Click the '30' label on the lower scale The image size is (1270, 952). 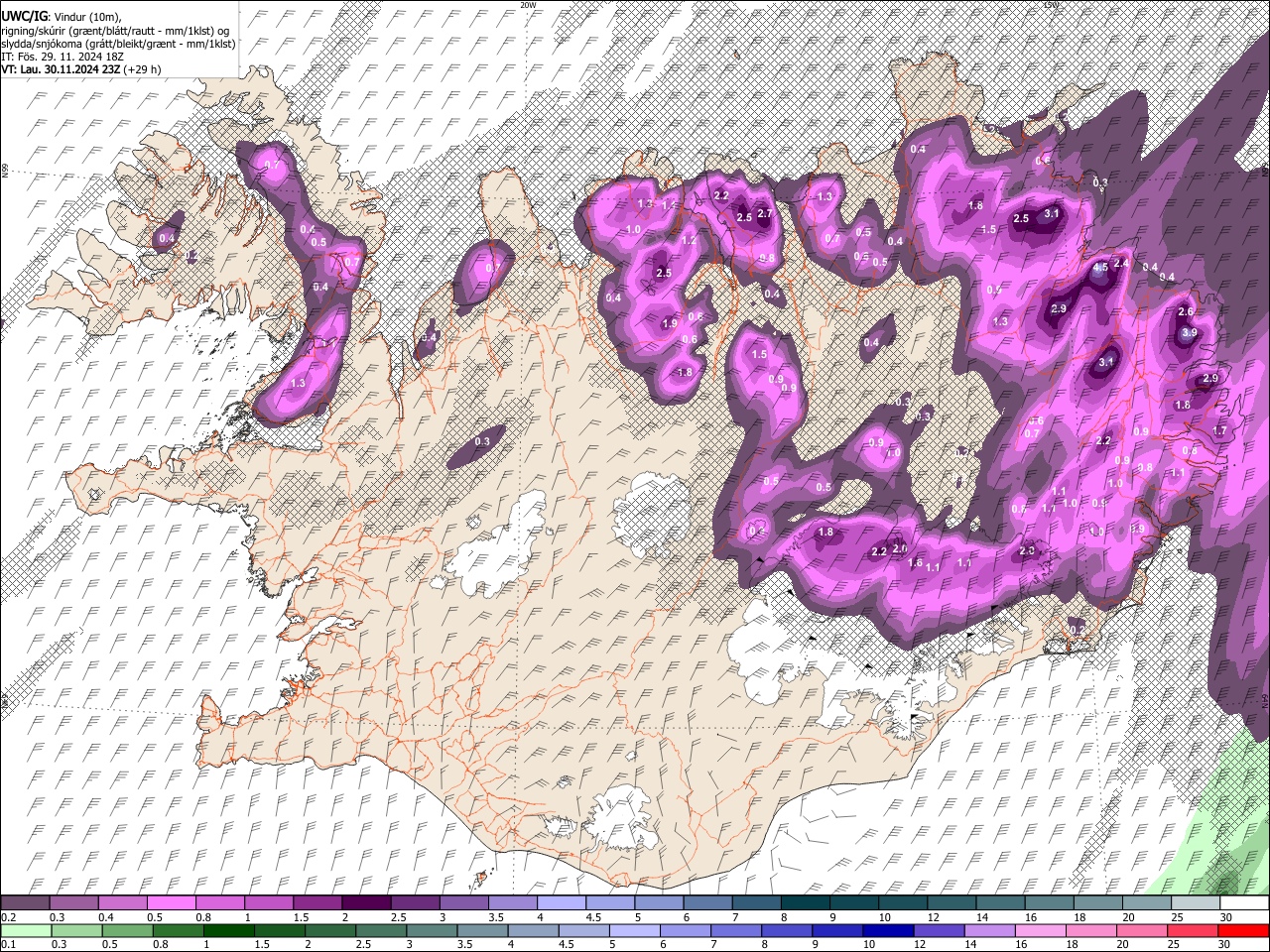click(1226, 944)
